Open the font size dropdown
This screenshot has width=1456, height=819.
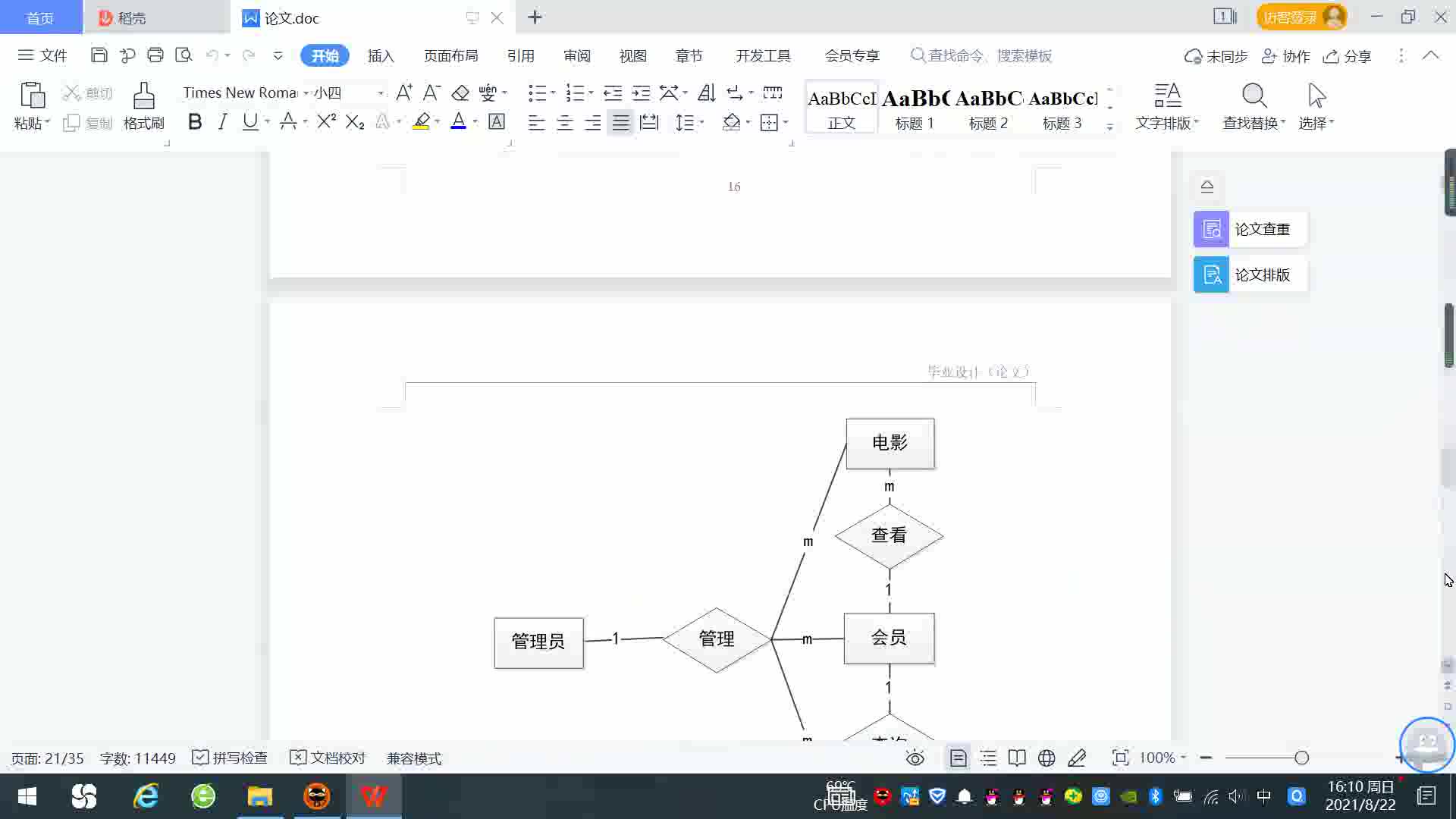click(x=381, y=93)
